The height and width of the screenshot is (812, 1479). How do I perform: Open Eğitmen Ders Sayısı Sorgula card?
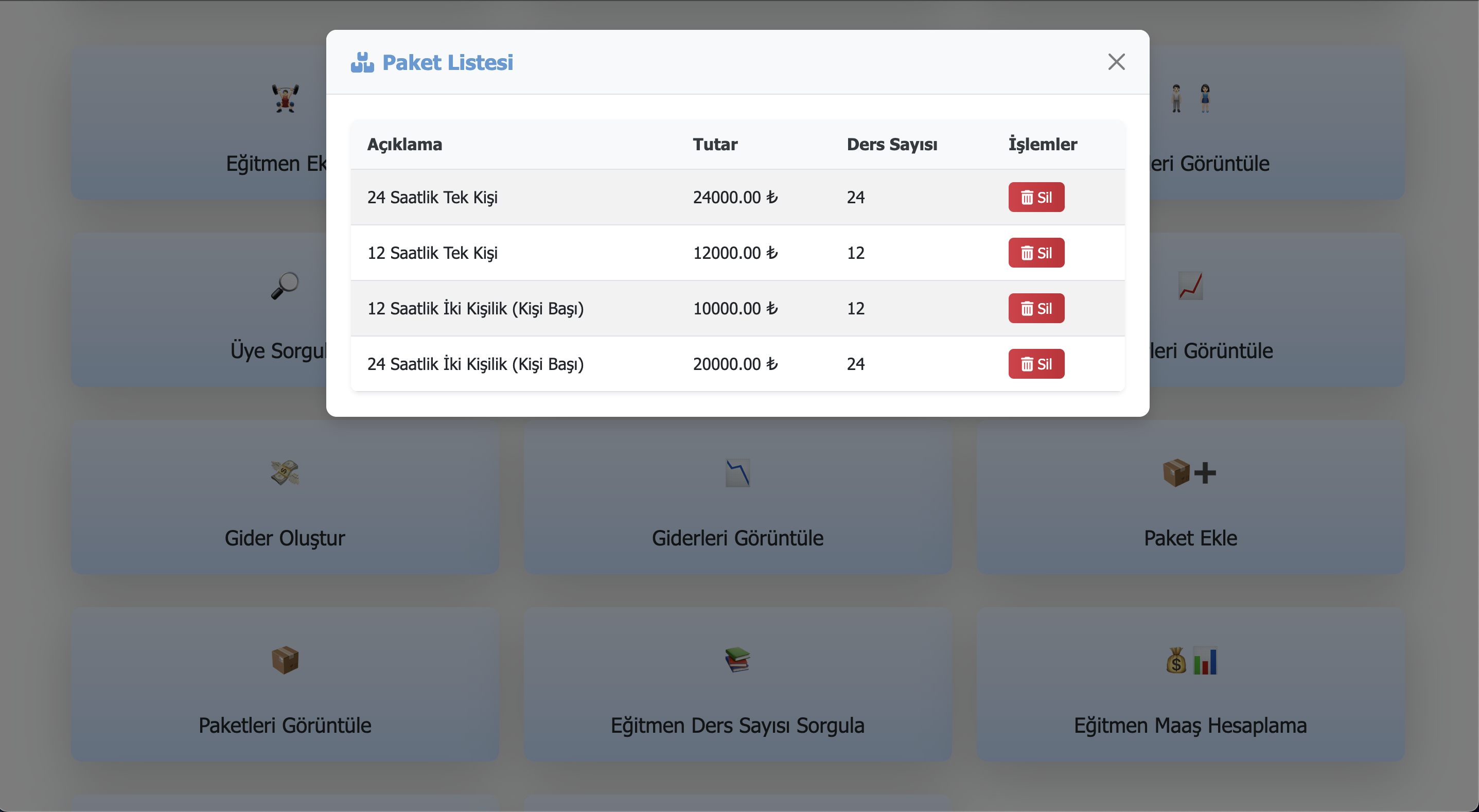(x=737, y=684)
